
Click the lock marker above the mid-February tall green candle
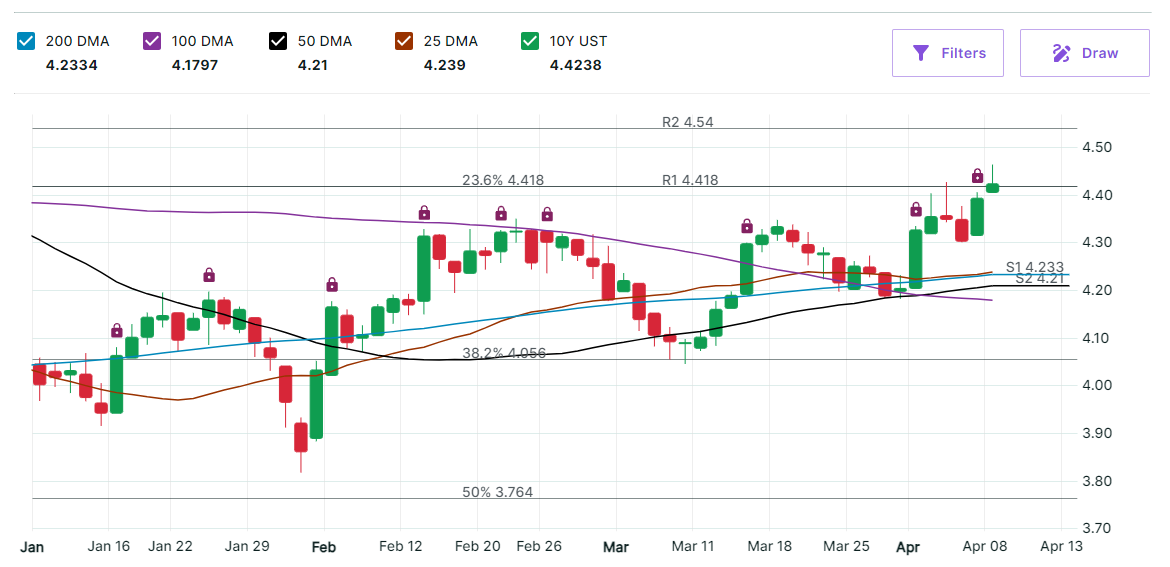[x=424, y=212]
